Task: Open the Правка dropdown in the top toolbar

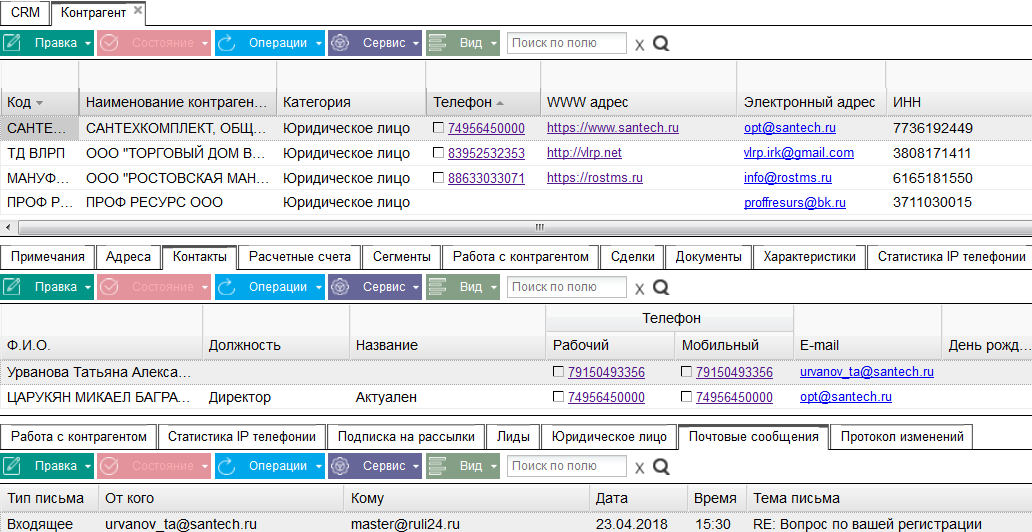Action: [x=88, y=44]
